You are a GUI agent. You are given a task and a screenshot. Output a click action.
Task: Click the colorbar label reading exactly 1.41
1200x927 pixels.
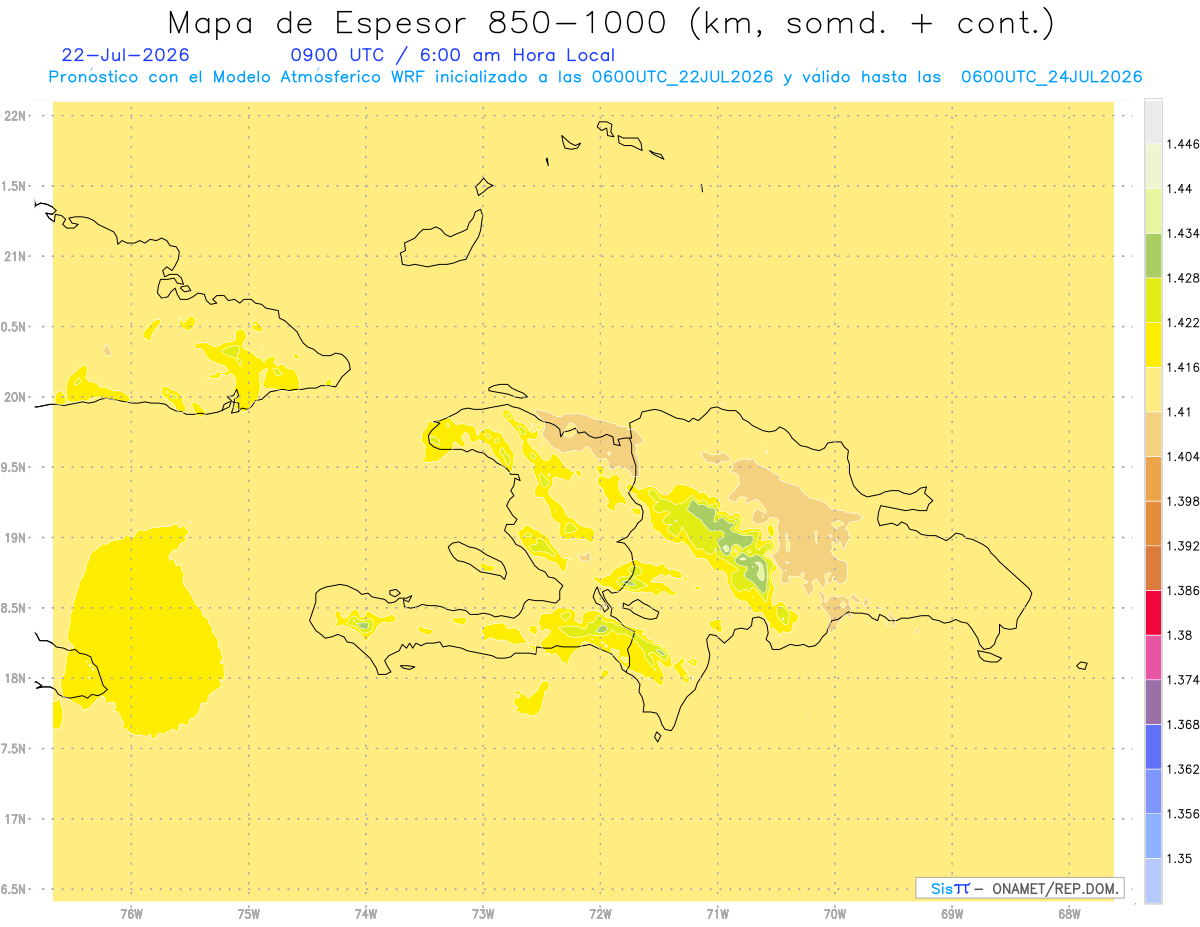[x=1179, y=412]
